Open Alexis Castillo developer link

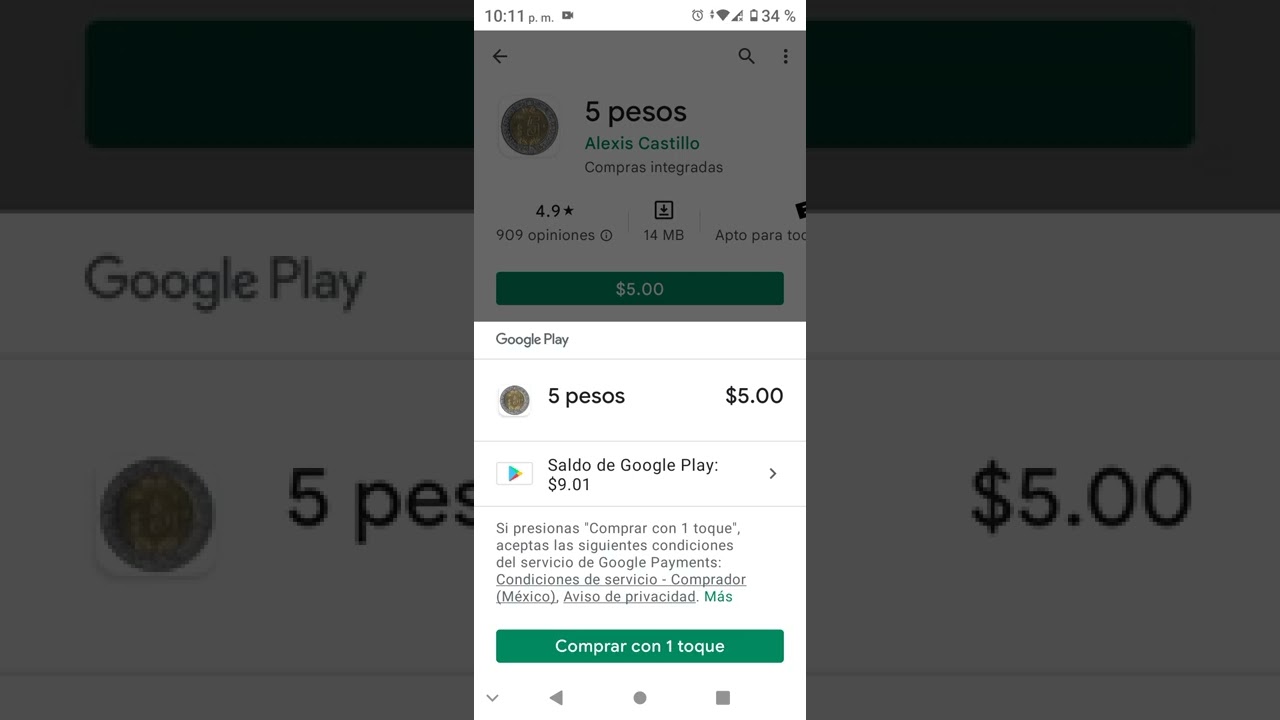point(642,143)
